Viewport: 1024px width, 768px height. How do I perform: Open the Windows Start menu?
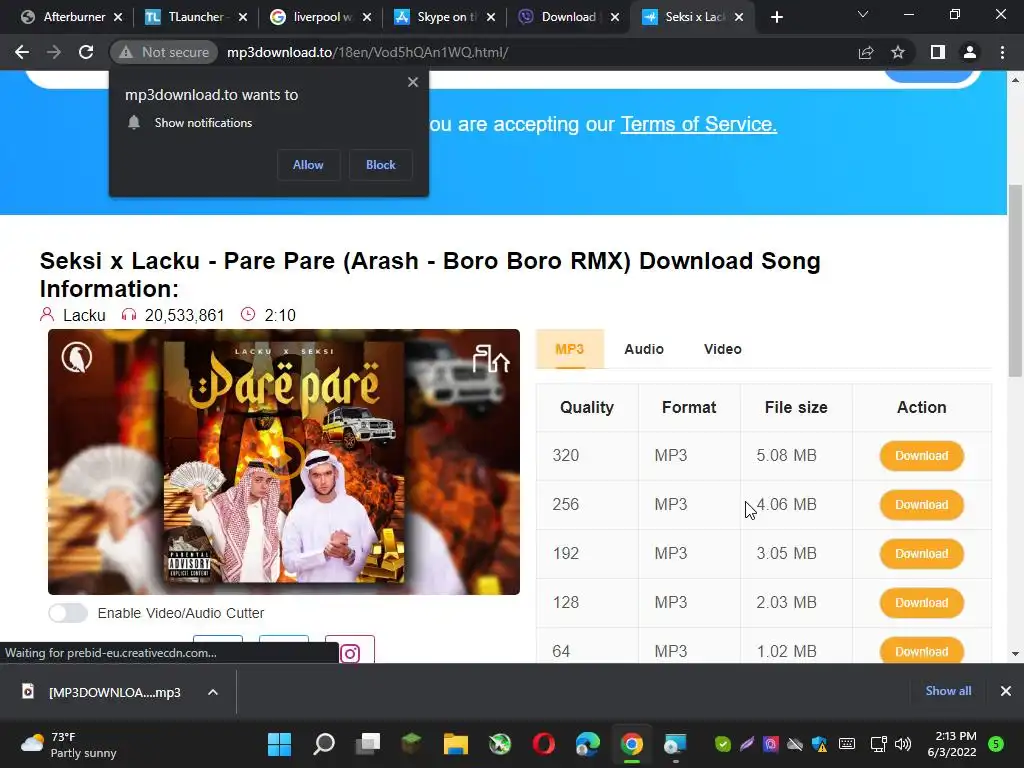click(x=280, y=744)
